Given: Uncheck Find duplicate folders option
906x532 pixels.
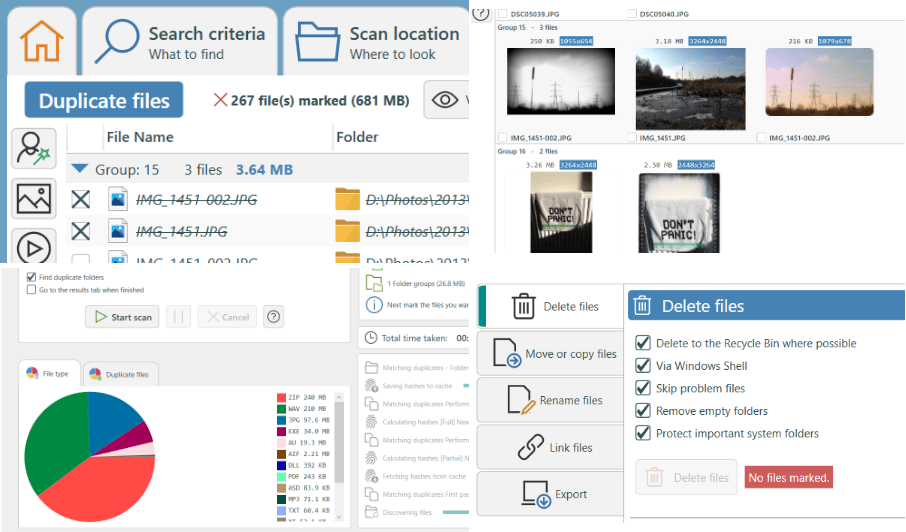Looking at the screenshot, I should tap(31, 277).
